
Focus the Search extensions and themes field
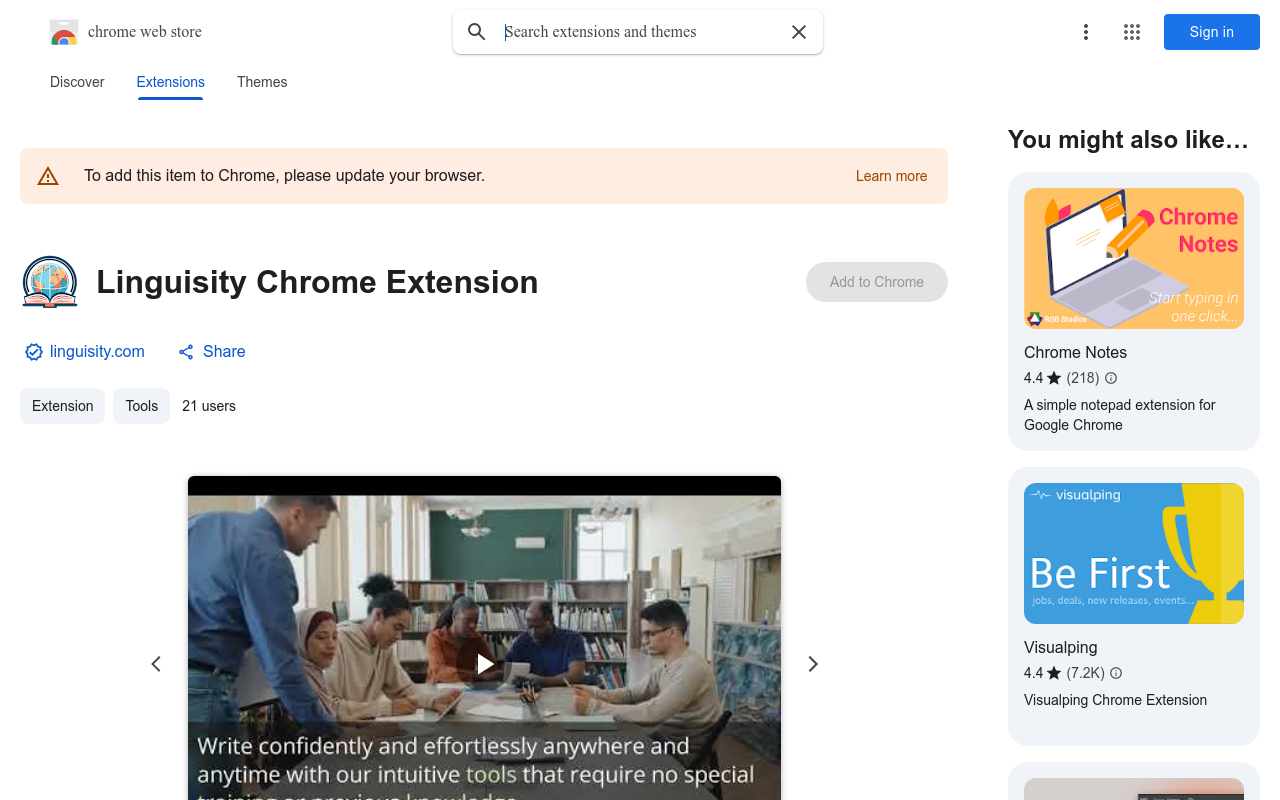(x=640, y=32)
